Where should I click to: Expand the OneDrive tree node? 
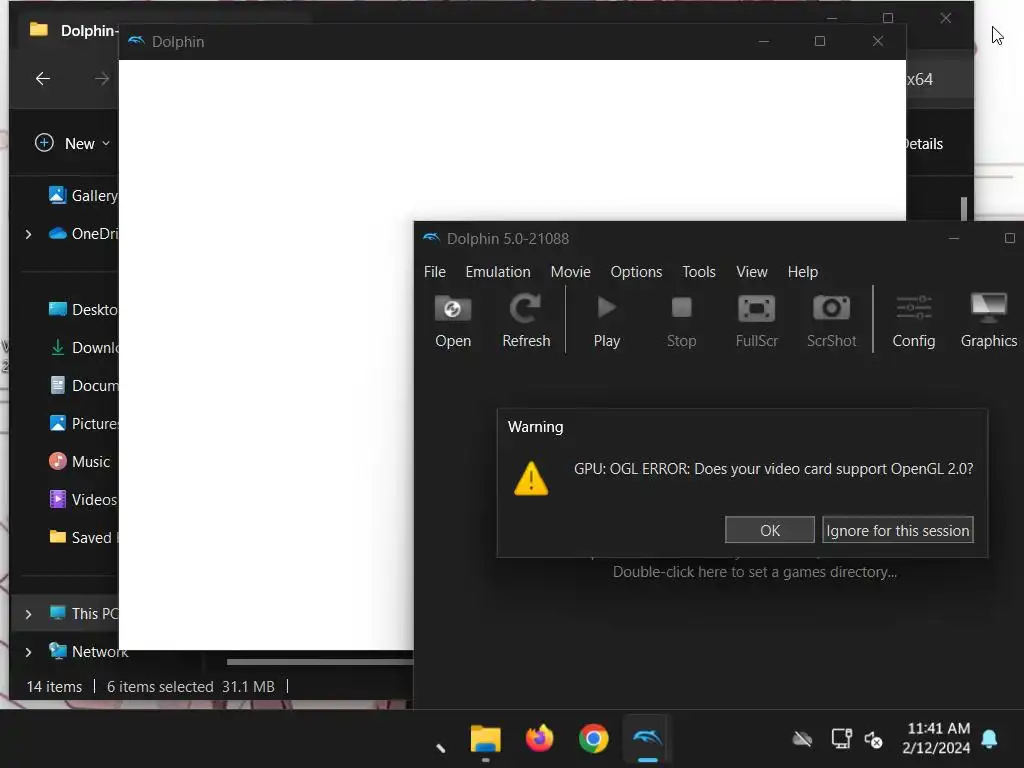coord(28,234)
